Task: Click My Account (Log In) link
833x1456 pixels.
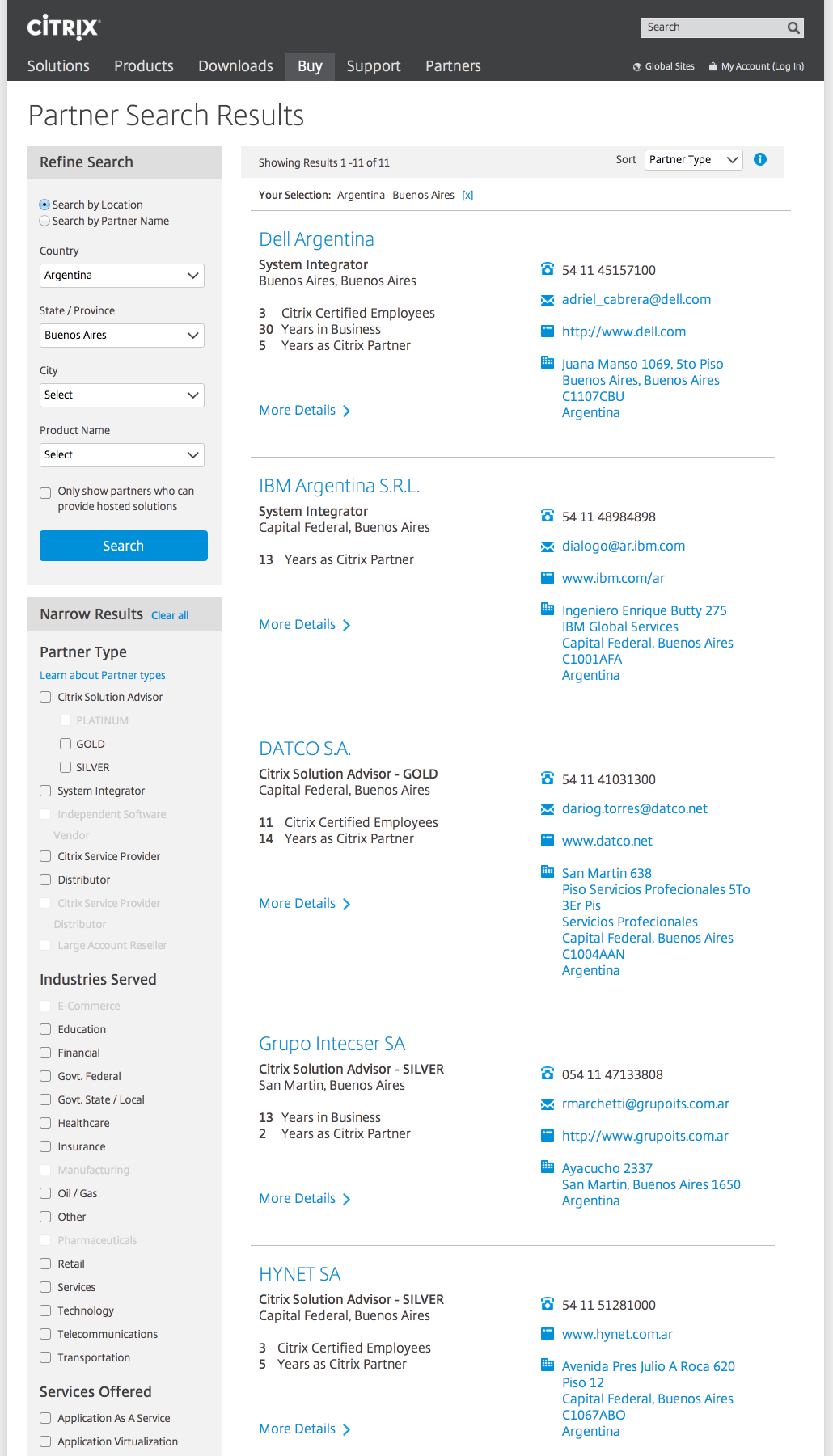Action: pyautogui.click(x=763, y=67)
